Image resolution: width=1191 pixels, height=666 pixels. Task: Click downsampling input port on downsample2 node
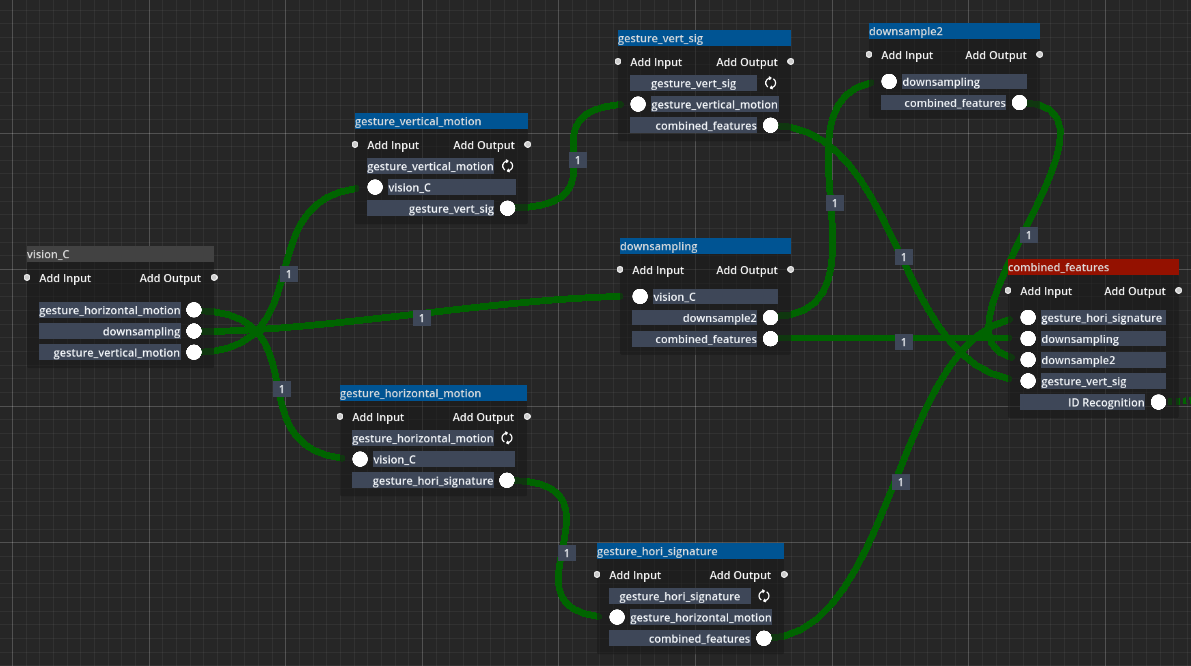(x=889, y=82)
